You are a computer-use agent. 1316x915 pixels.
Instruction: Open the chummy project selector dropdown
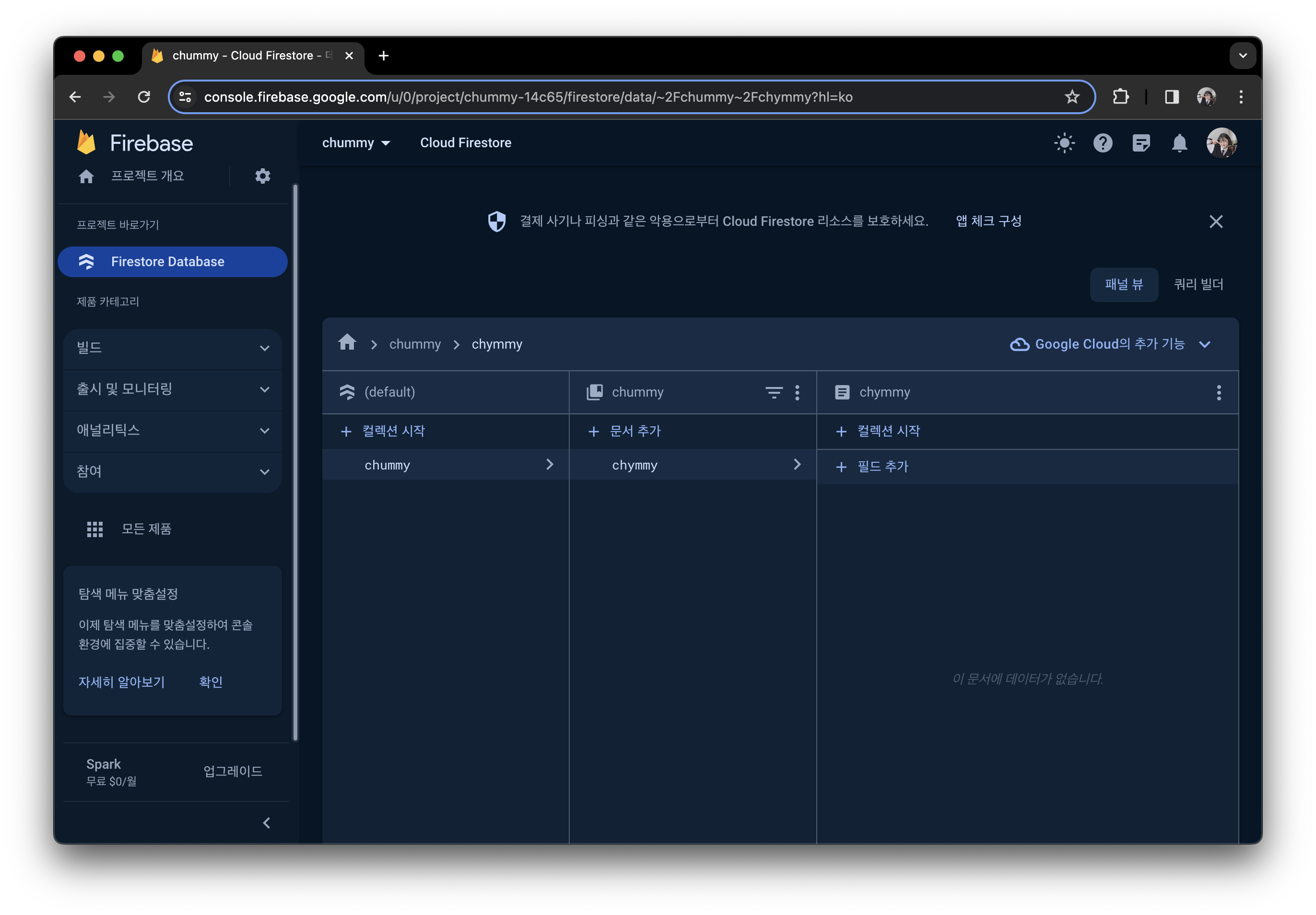356,143
